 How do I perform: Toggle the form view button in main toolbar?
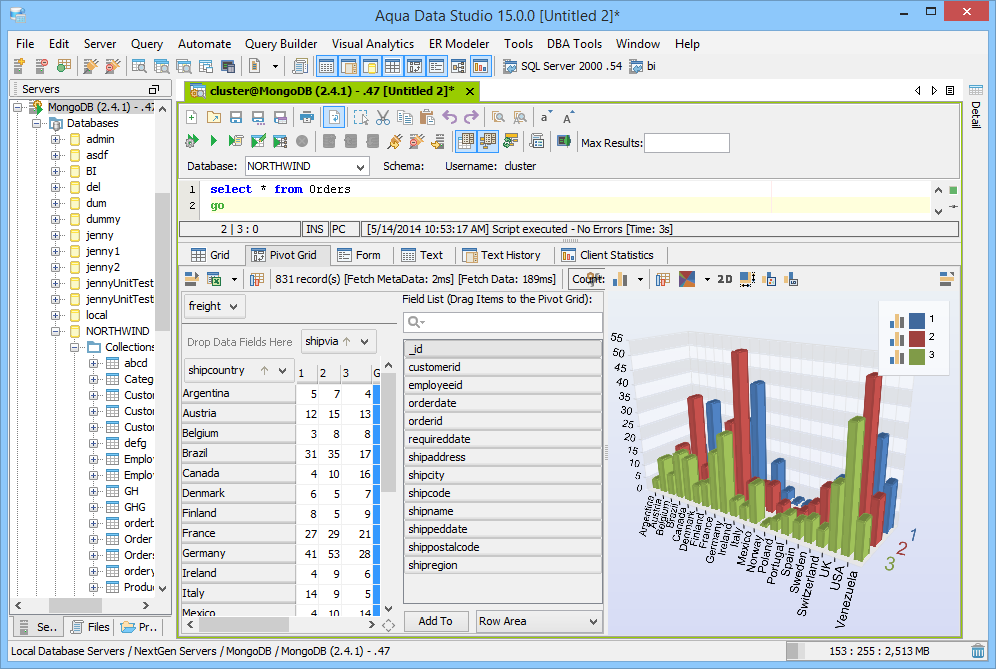(436, 66)
